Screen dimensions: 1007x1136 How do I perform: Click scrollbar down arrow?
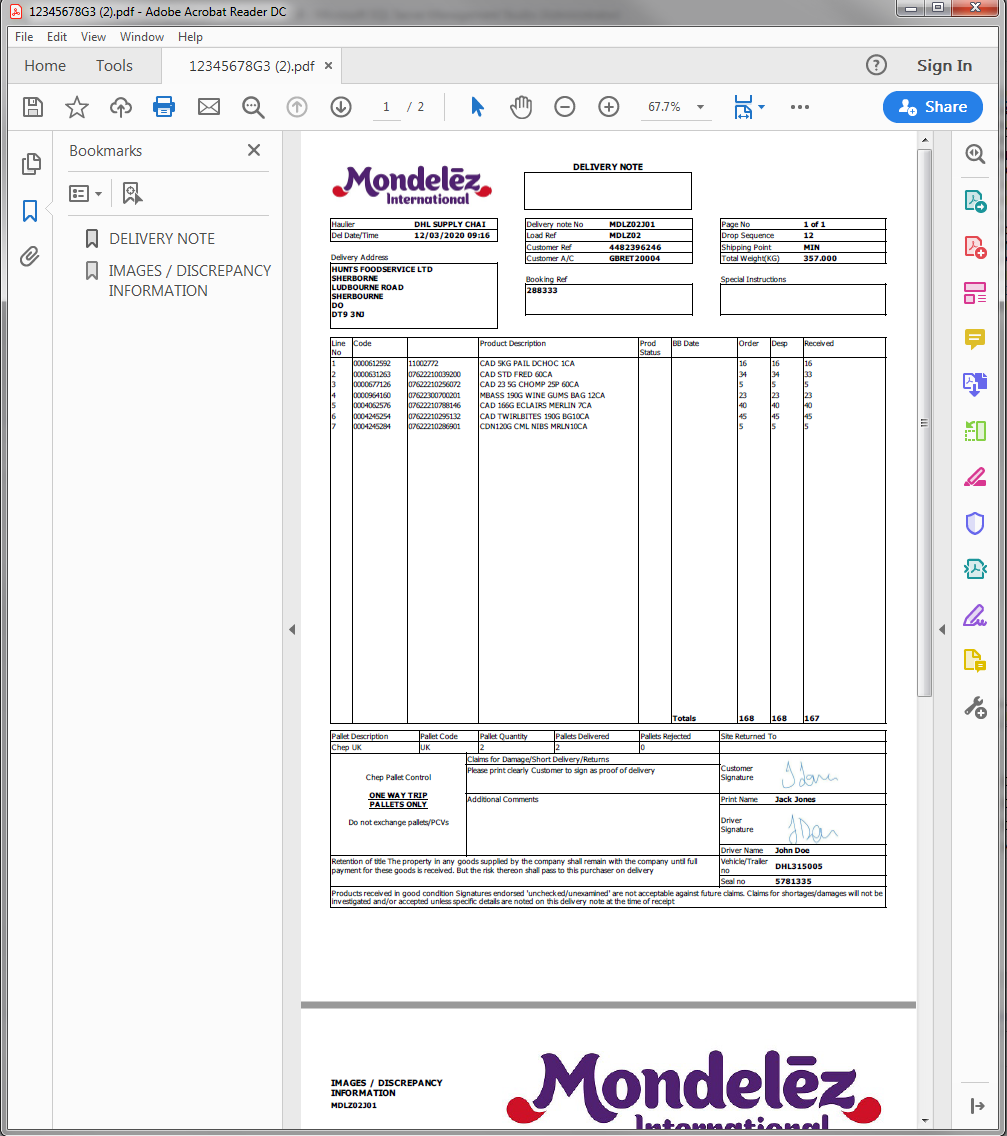click(924, 1121)
